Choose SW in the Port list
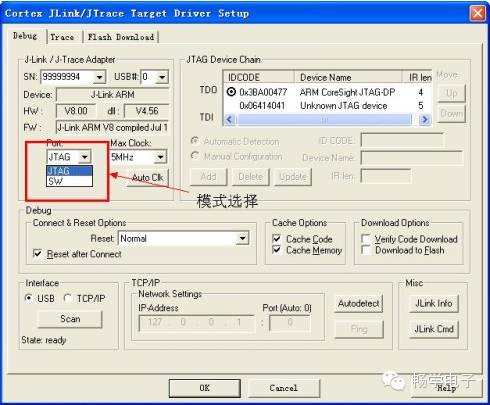 point(69,181)
